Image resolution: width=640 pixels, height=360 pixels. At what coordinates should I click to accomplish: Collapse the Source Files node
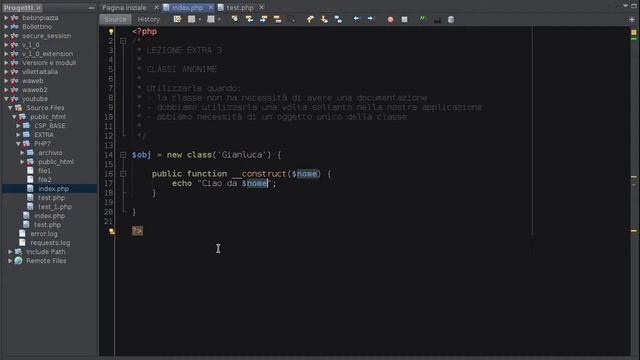[x=10, y=108]
